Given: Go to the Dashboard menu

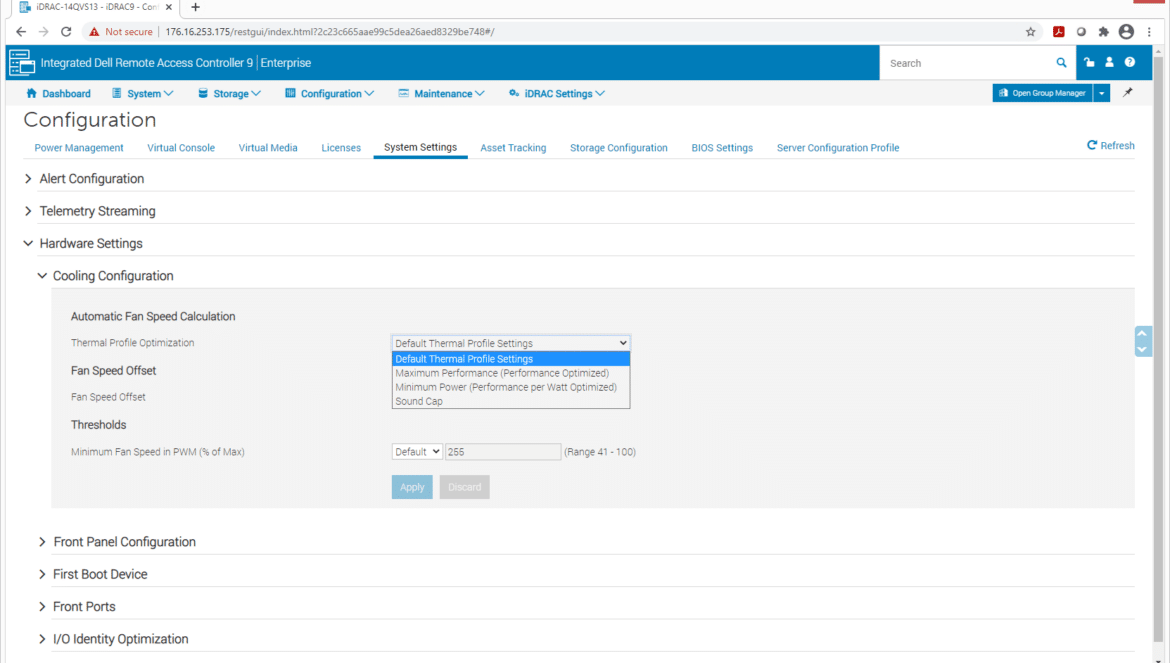Looking at the screenshot, I should point(58,93).
